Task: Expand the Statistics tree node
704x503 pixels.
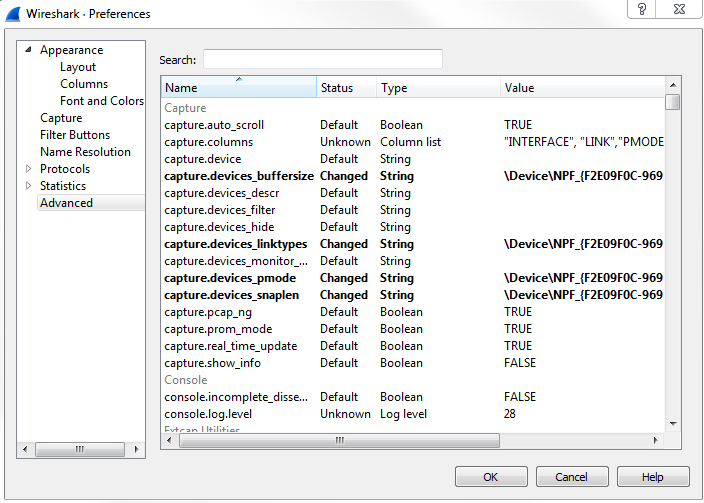Action: (x=29, y=186)
